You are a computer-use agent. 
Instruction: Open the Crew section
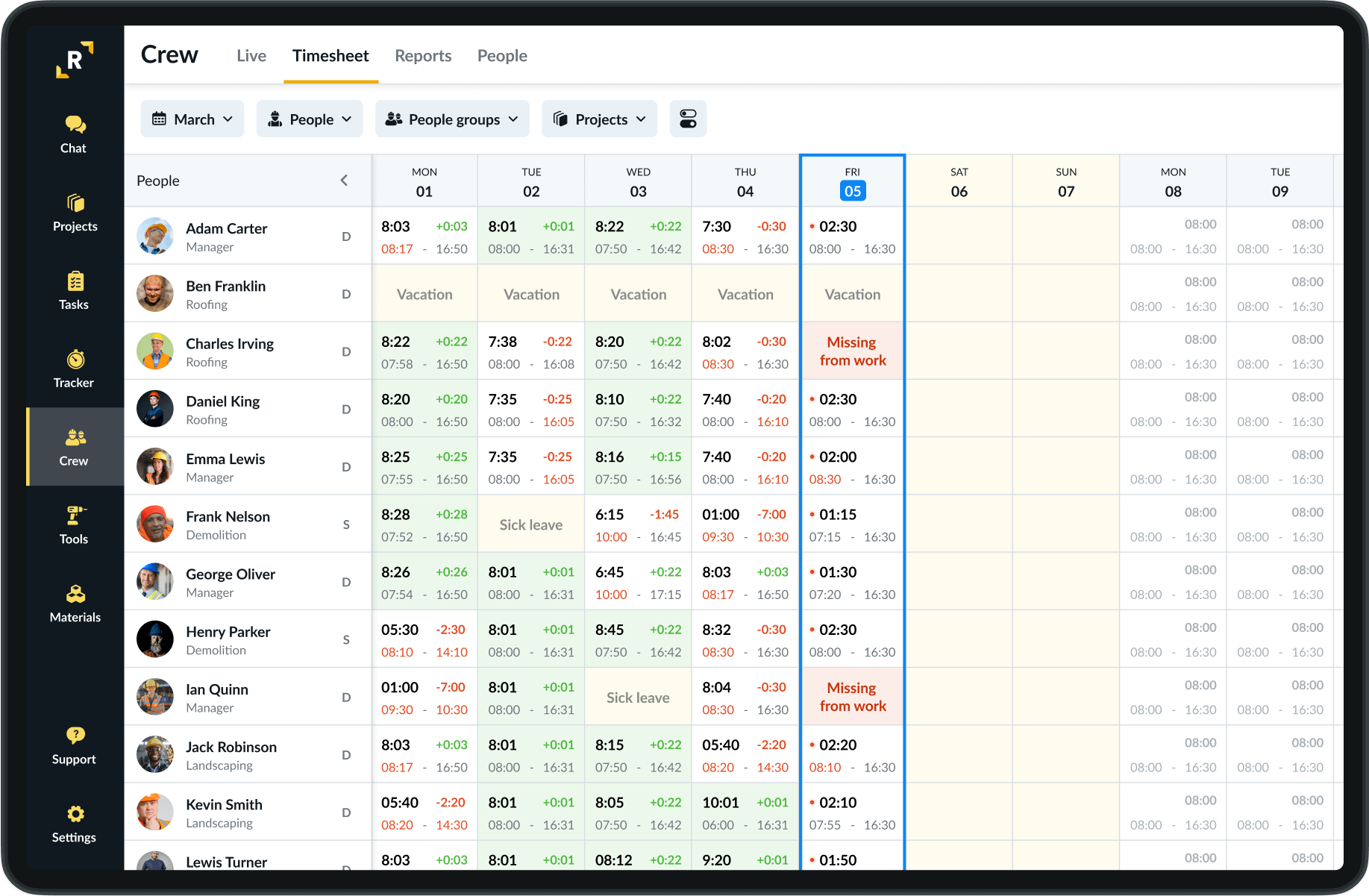[x=73, y=447]
